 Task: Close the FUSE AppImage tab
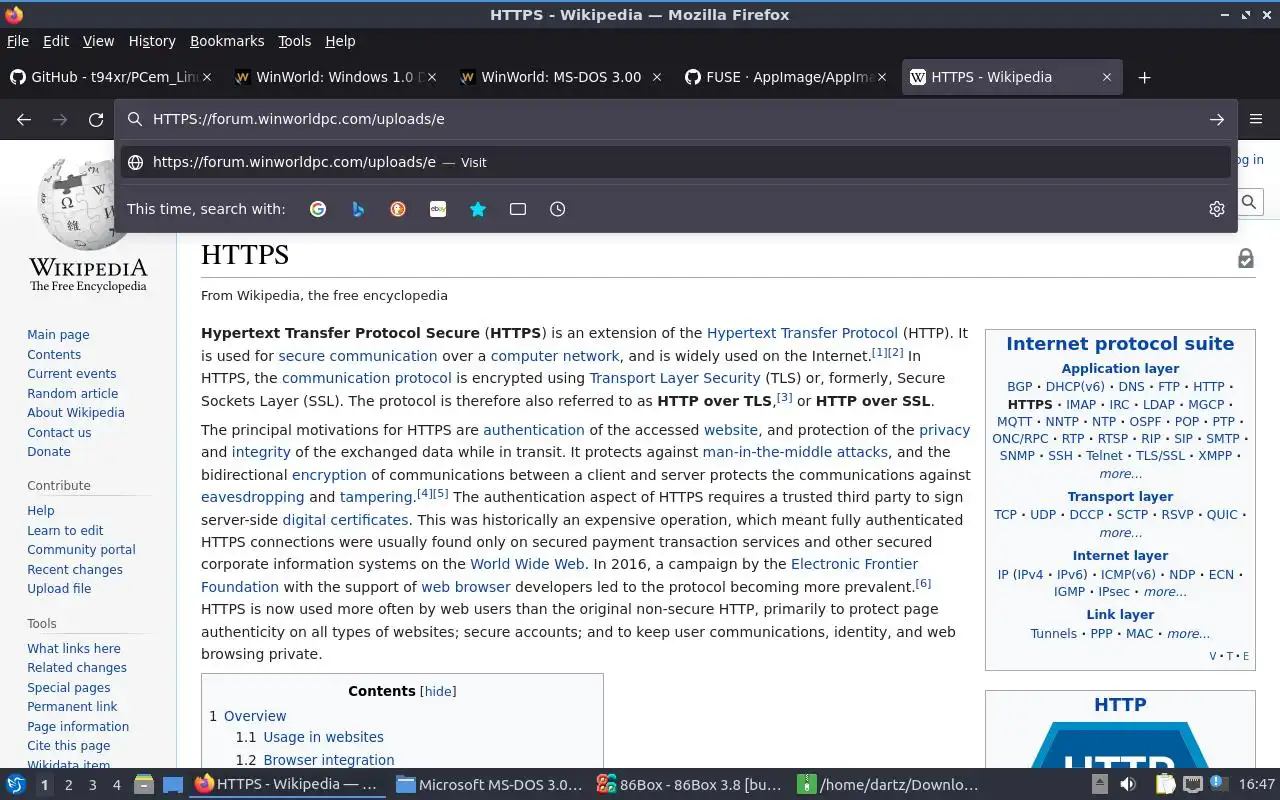[x=882, y=77]
